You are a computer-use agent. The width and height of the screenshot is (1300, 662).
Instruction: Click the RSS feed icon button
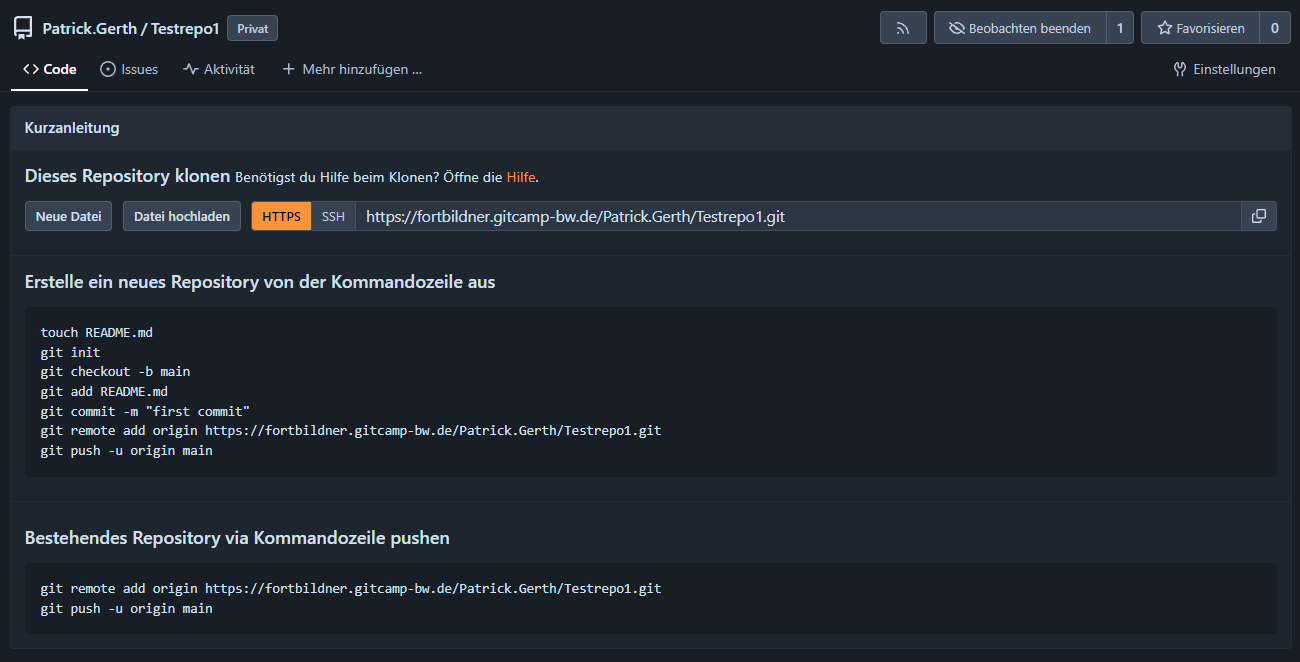[903, 28]
